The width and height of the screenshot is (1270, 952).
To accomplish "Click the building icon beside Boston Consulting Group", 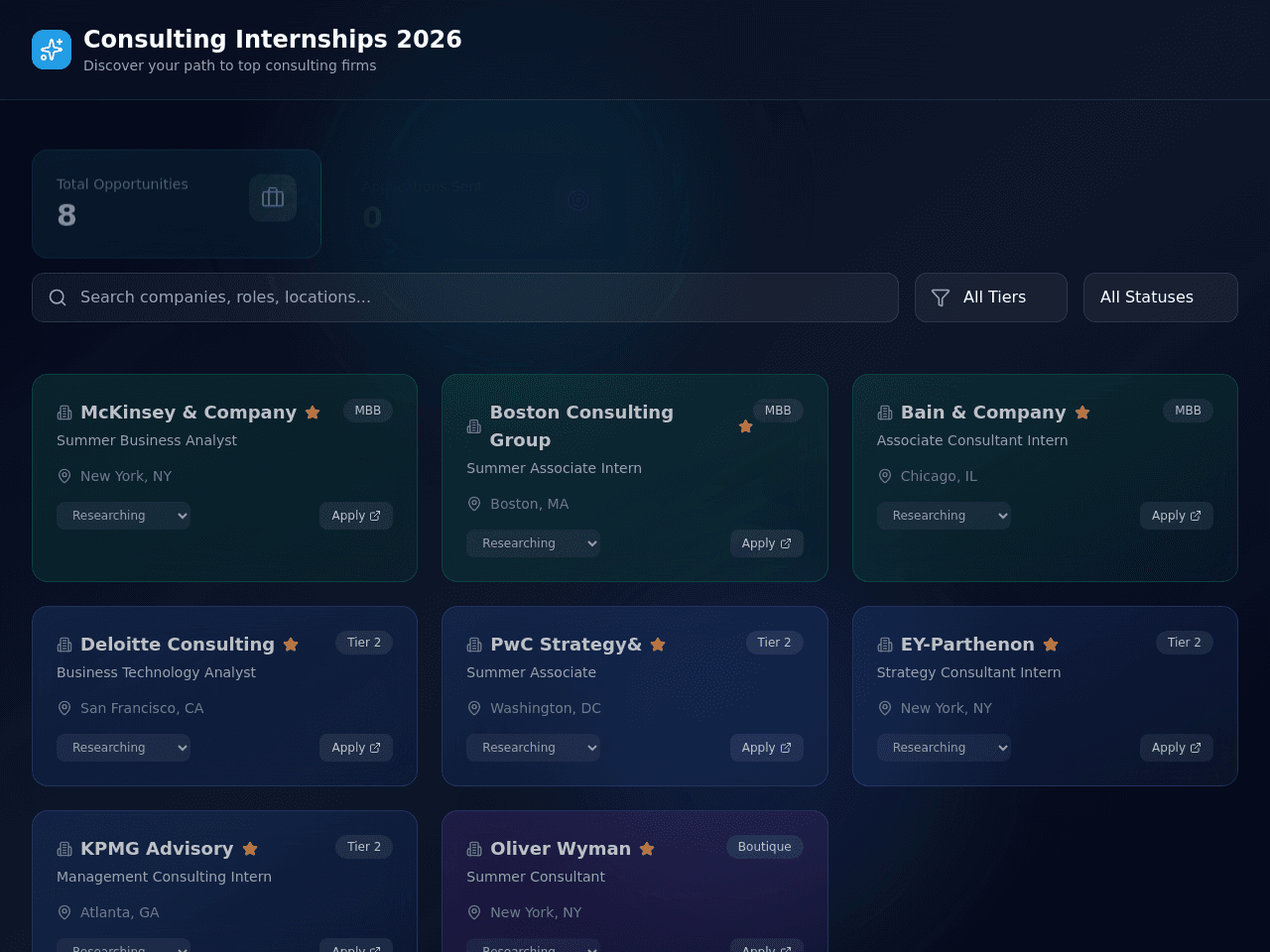I will [x=474, y=426].
